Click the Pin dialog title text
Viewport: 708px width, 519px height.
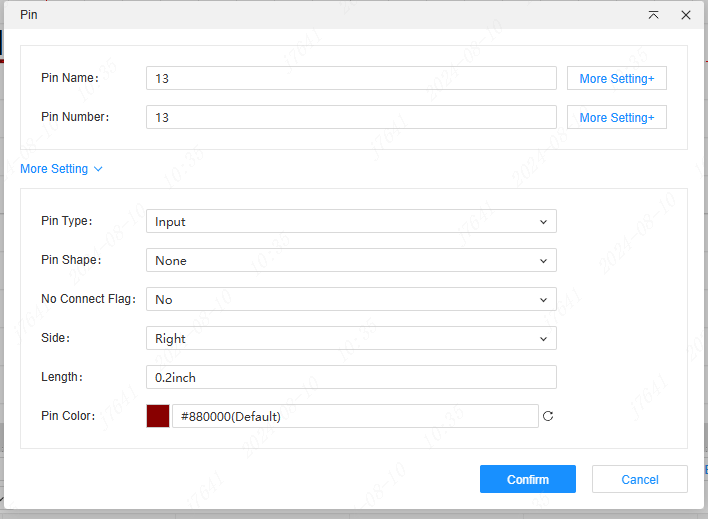[x=29, y=15]
